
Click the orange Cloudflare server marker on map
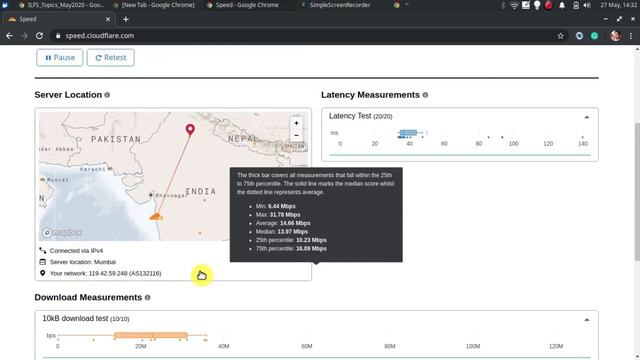pyautogui.click(x=156, y=216)
